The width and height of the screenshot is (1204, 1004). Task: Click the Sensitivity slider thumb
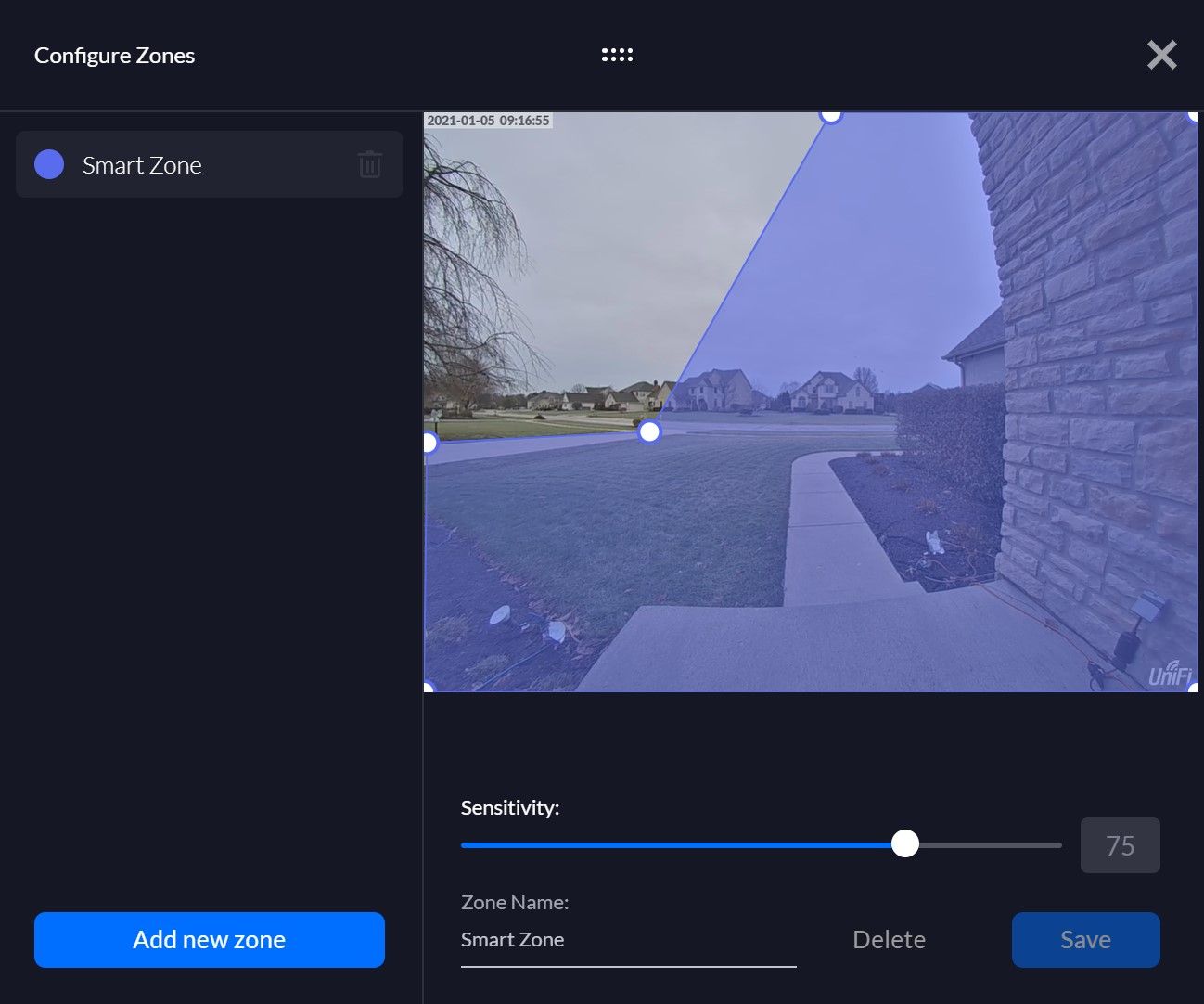pos(905,844)
